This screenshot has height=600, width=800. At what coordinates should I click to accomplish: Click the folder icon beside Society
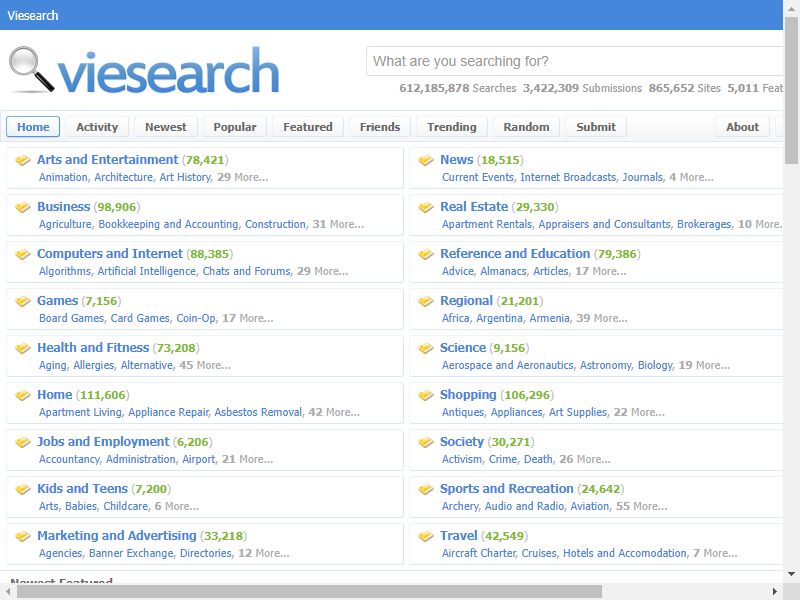pyautogui.click(x=426, y=442)
